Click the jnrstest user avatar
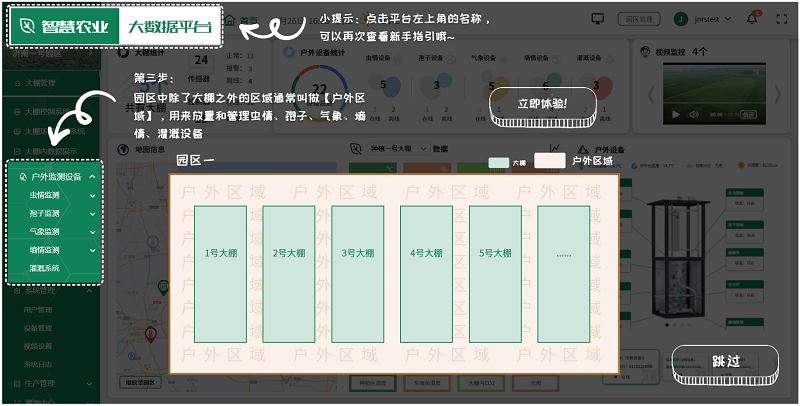Image resolution: width=800 pixels, height=406 pixels. [x=680, y=18]
